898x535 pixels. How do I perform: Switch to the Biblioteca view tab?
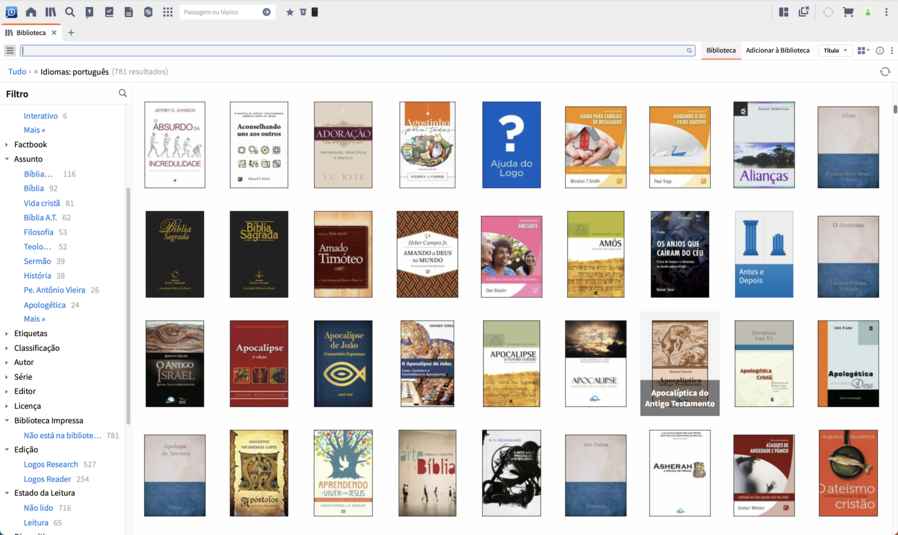pos(720,50)
